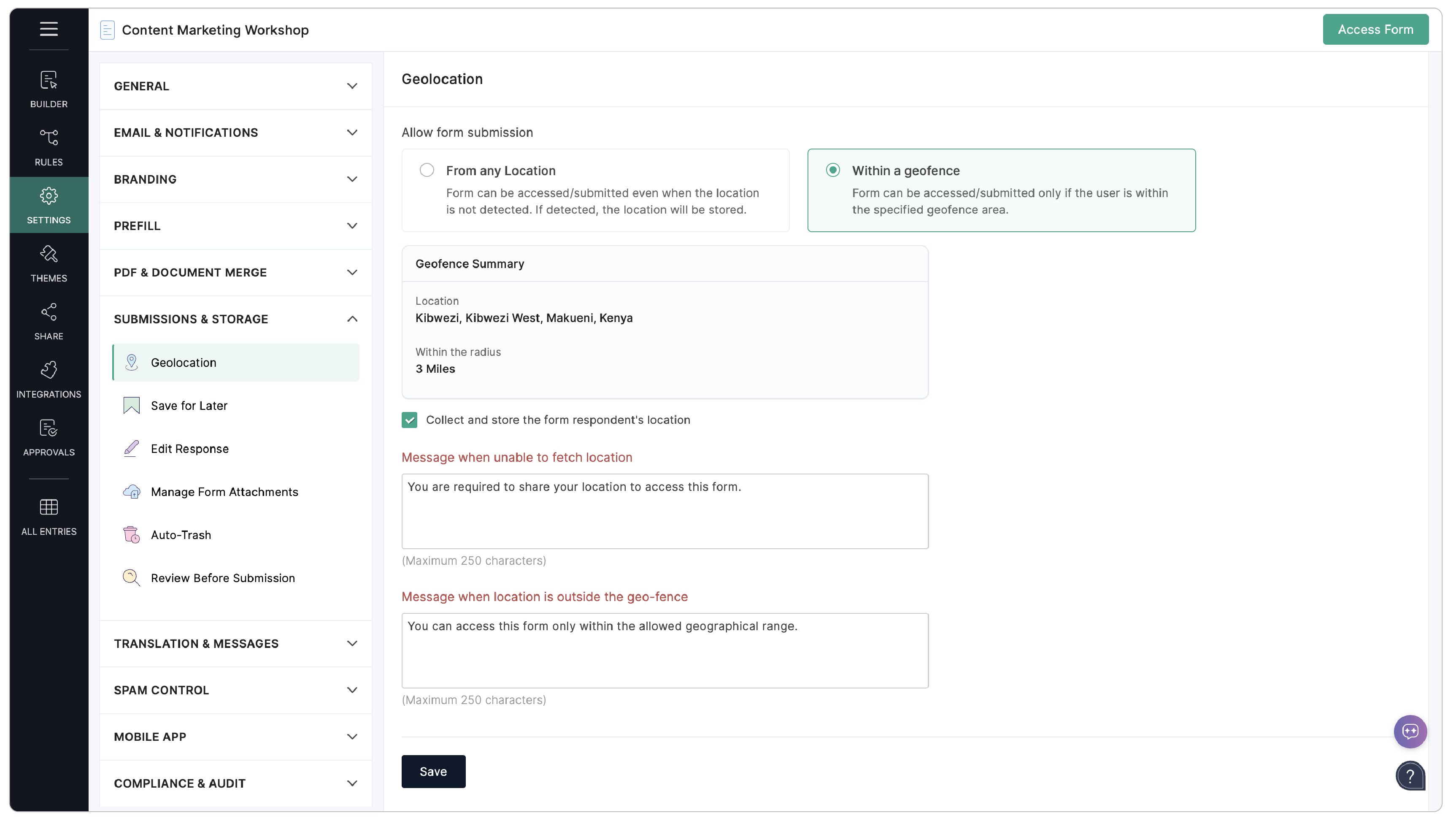The height and width of the screenshot is (829, 1456).
Task: Uncheck collect and store respondent's location
Action: coord(409,420)
